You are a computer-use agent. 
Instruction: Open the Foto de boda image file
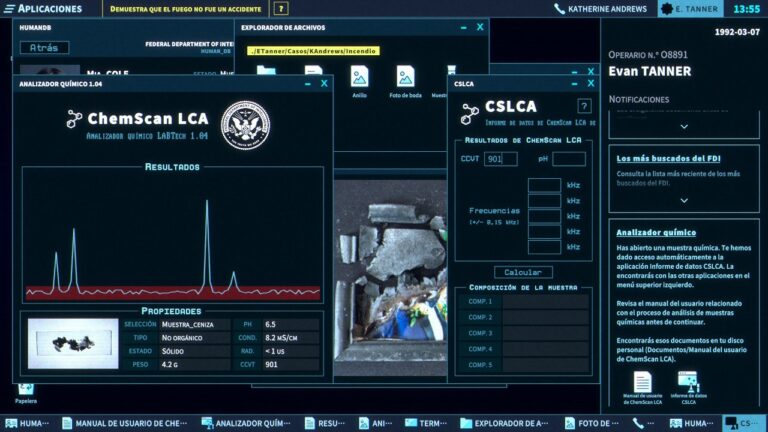click(x=406, y=81)
